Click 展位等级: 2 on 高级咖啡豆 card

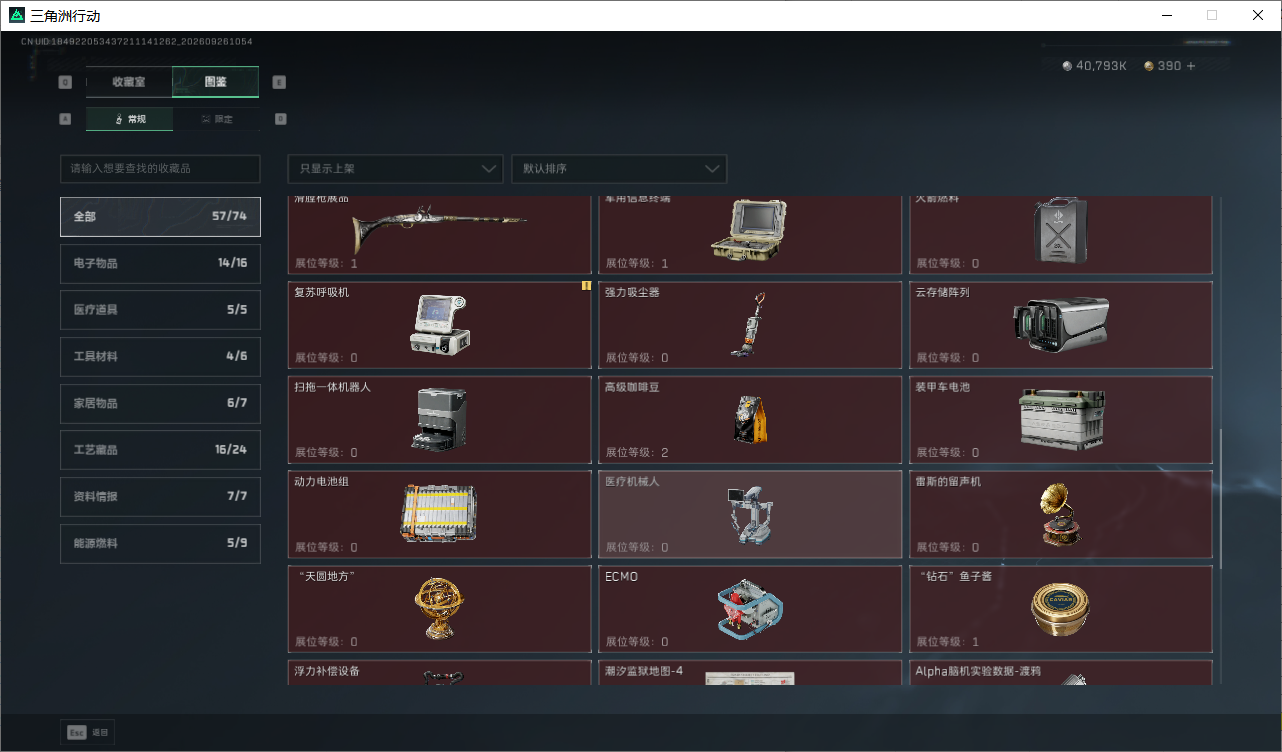pos(636,453)
